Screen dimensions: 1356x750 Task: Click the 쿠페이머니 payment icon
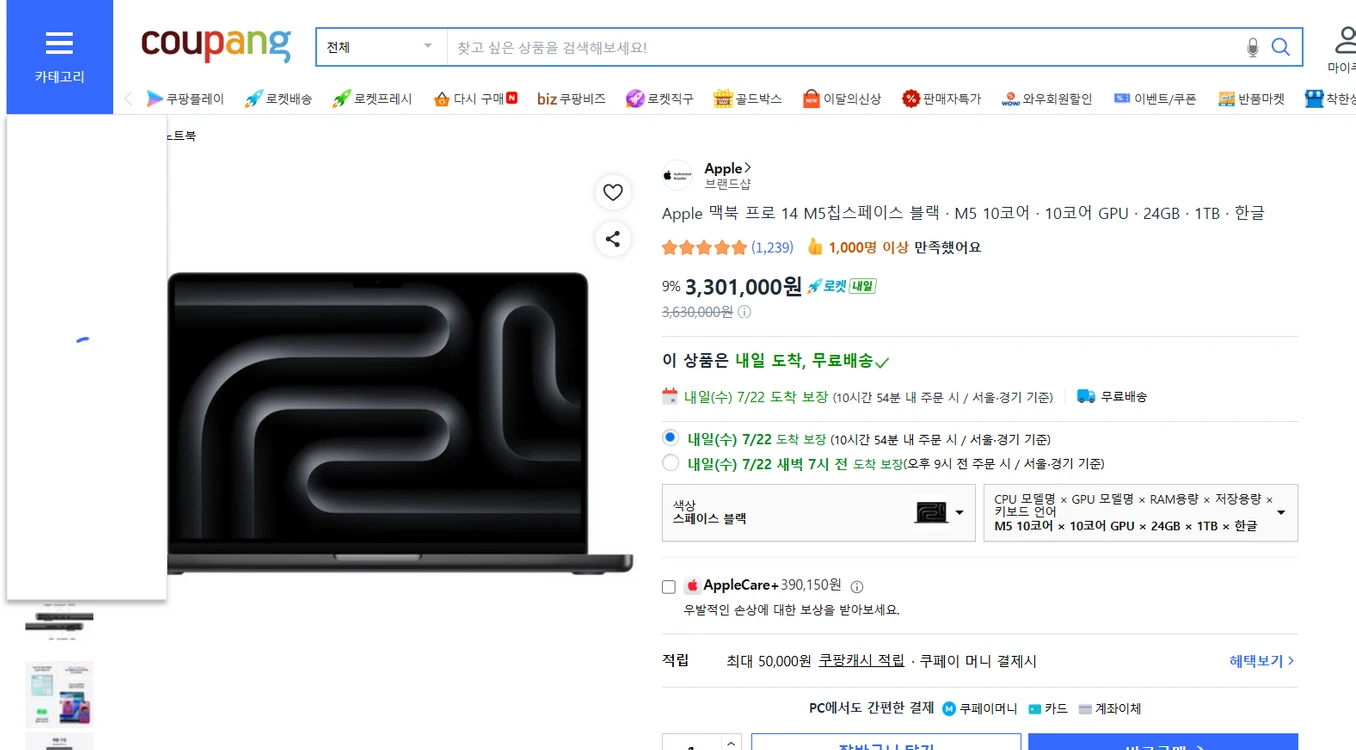(950, 709)
